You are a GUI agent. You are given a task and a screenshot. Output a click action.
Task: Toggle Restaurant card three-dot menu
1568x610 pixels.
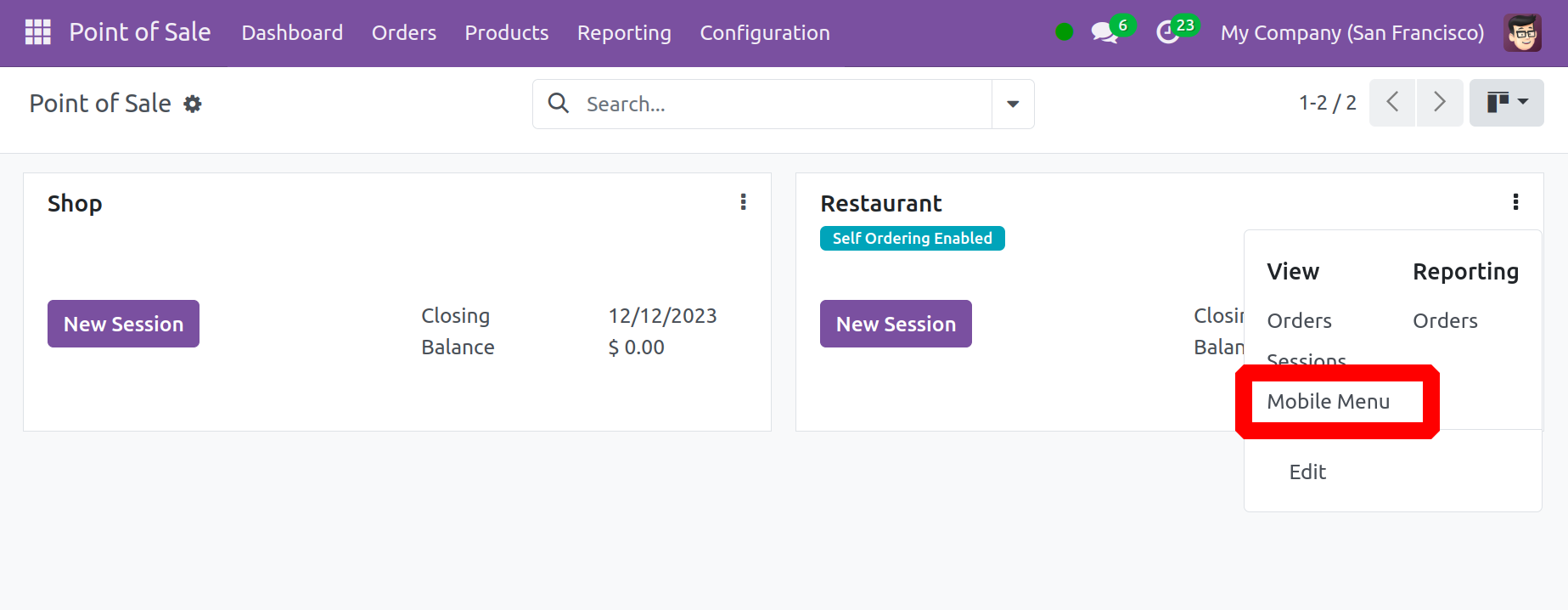click(1515, 202)
